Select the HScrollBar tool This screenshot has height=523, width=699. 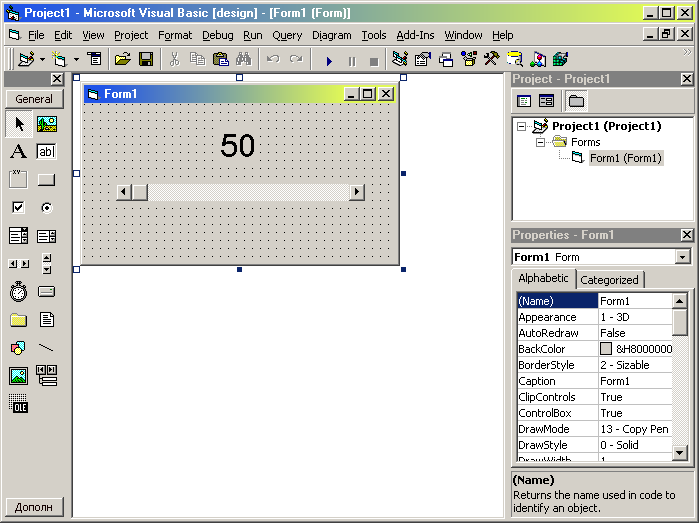pos(18,264)
